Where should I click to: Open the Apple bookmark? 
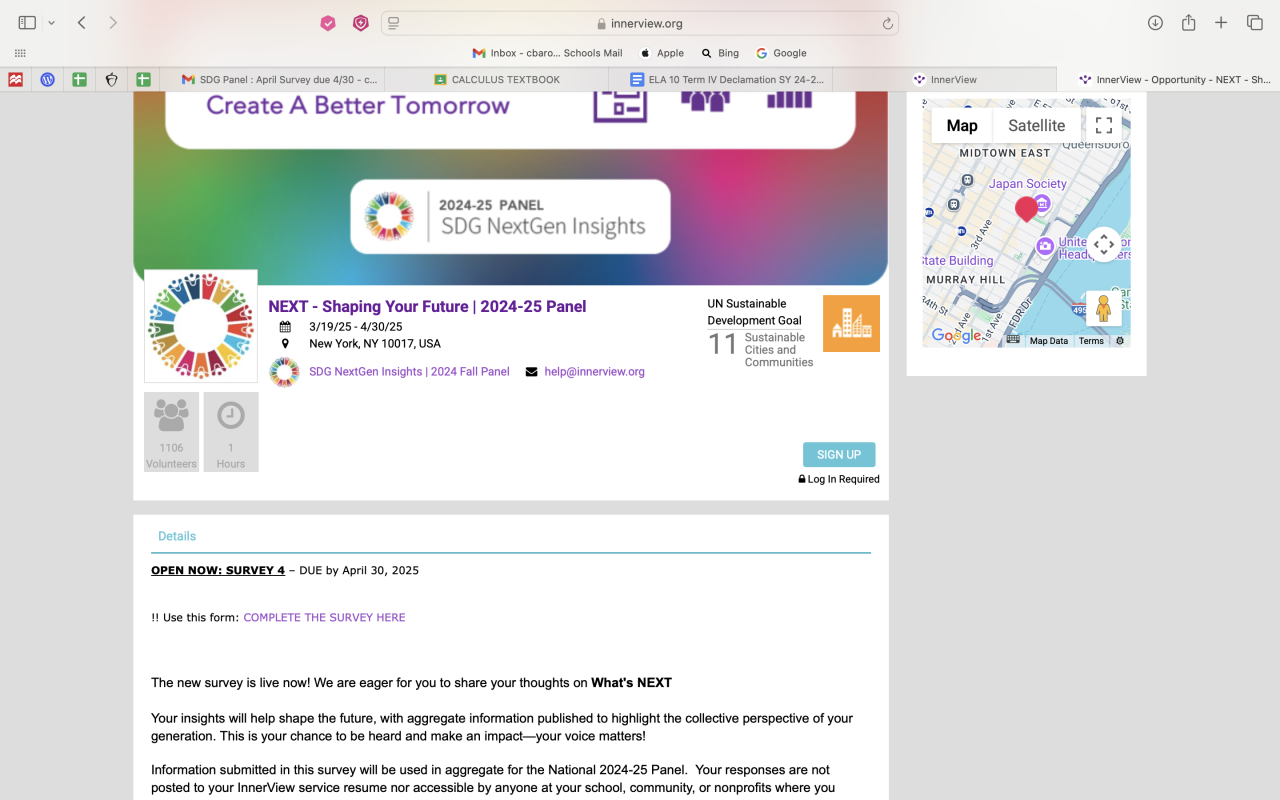[x=662, y=53]
